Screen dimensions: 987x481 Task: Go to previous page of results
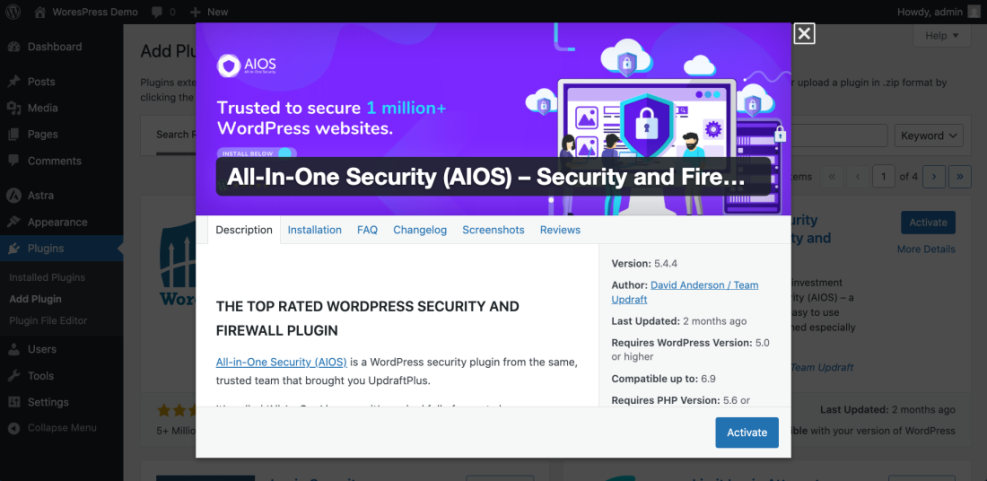(857, 177)
